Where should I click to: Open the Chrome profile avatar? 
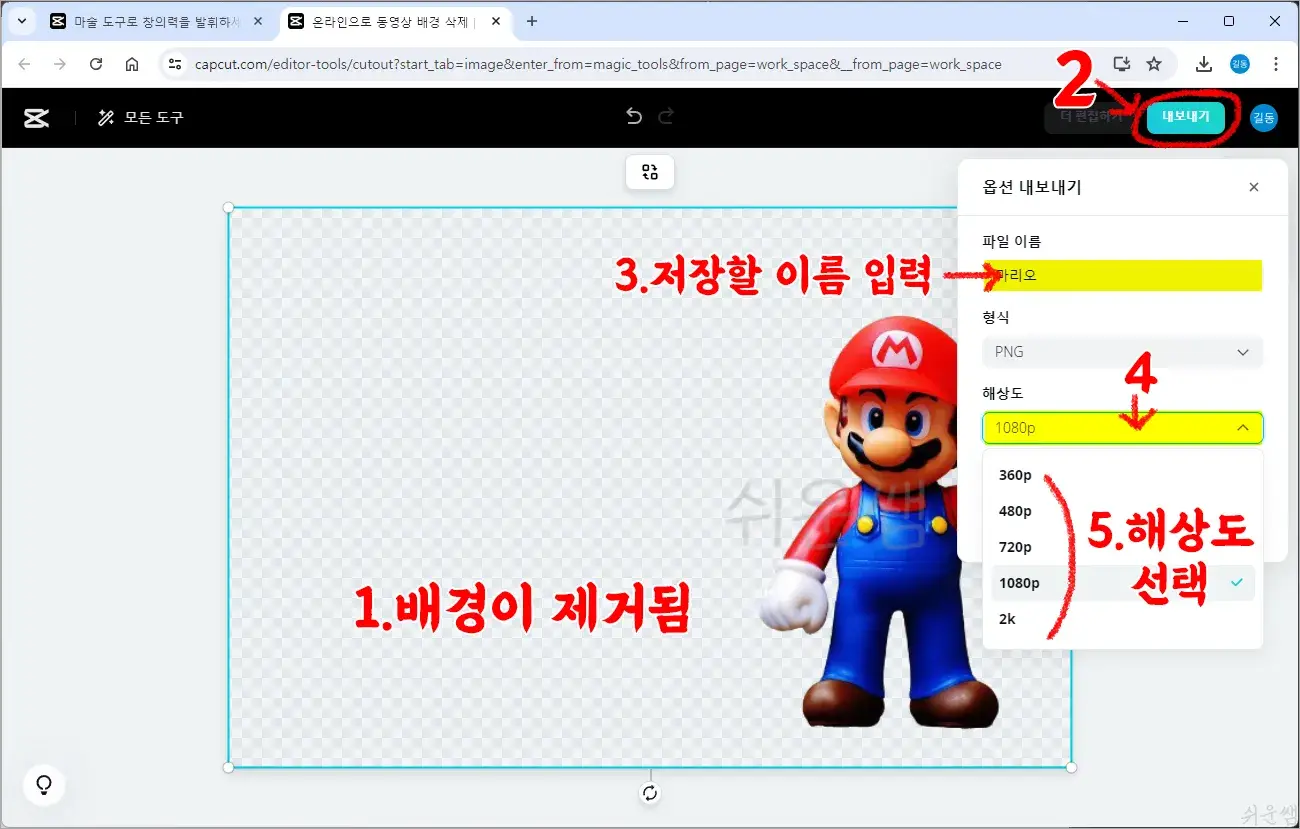pos(1240,64)
